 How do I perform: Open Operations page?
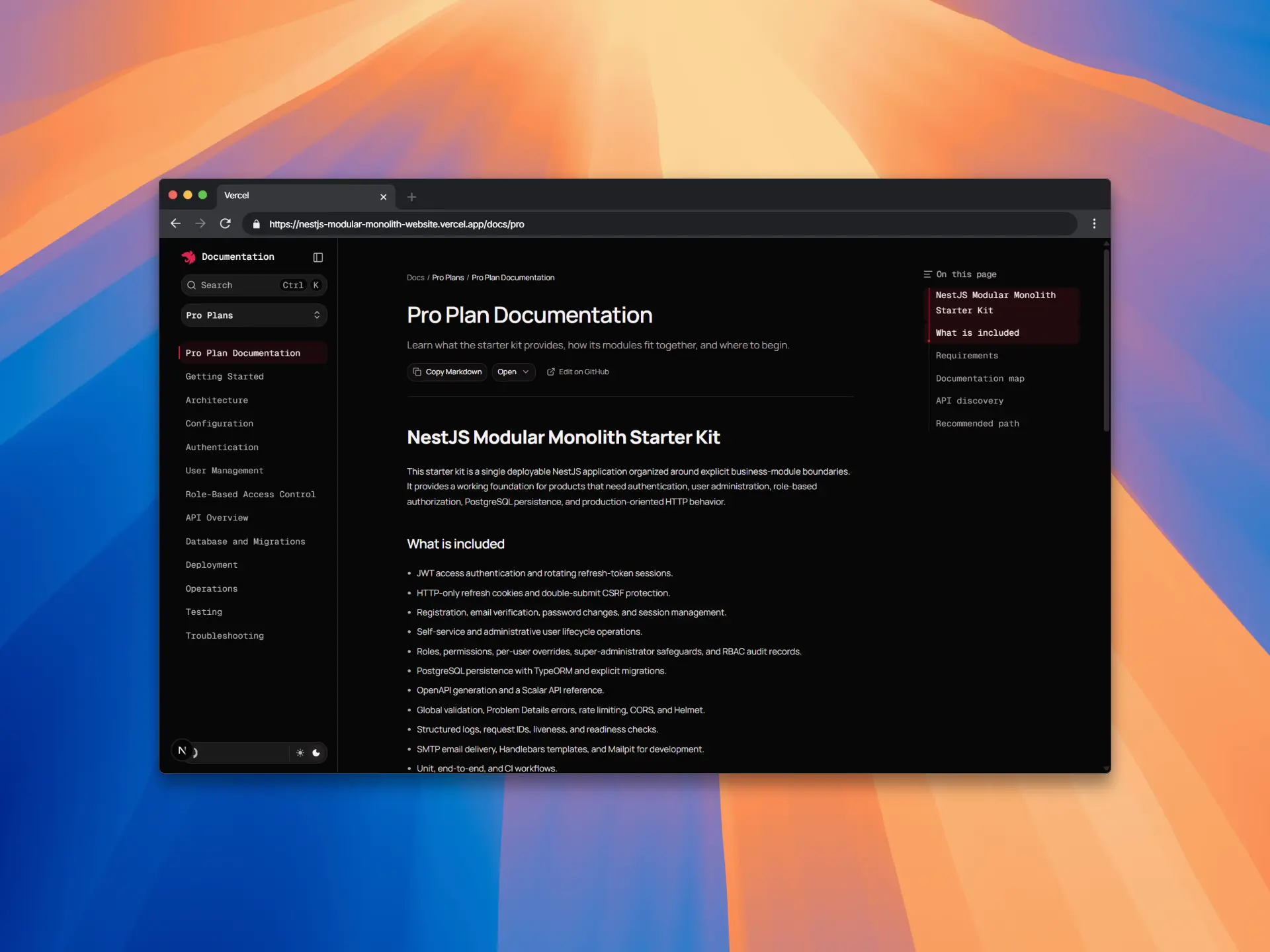click(211, 589)
